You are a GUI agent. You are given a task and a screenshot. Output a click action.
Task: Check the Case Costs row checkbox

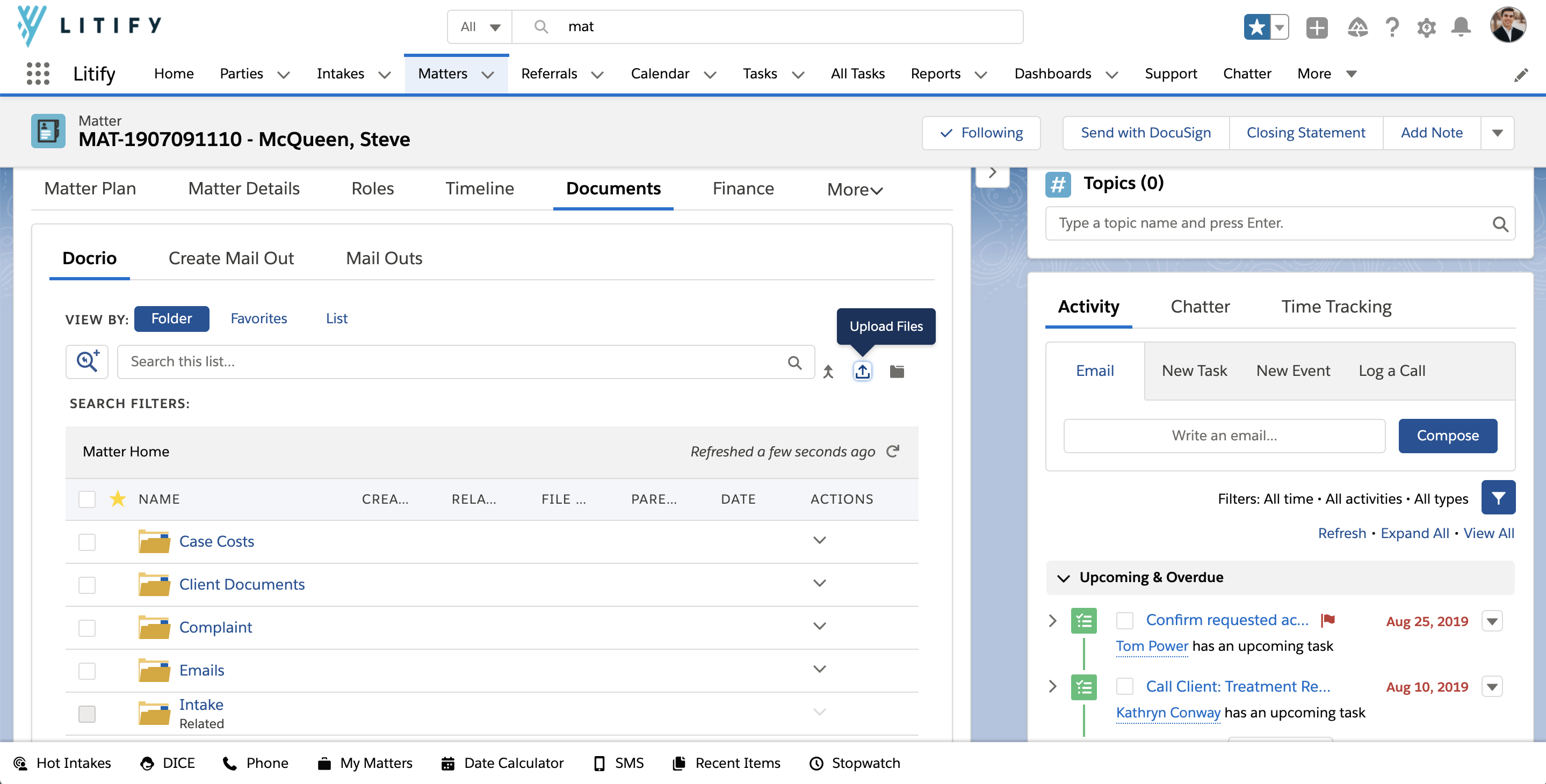click(x=87, y=542)
